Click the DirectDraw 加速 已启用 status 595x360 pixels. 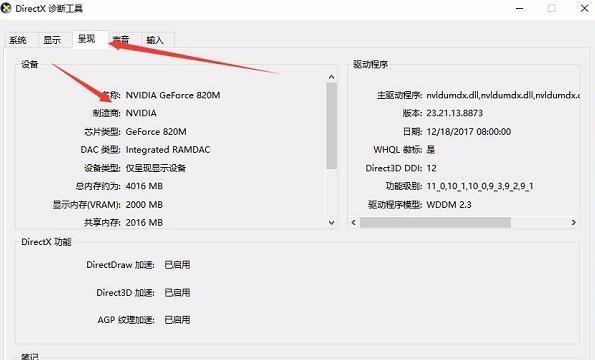coord(177,265)
